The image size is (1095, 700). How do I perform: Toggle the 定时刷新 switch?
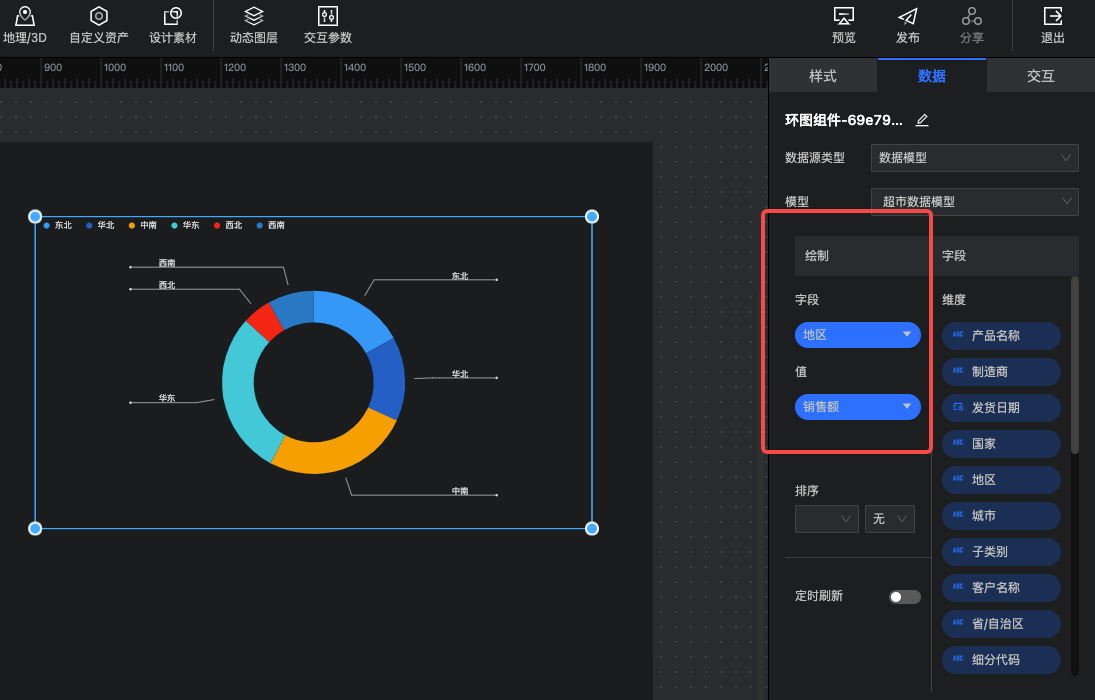click(x=905, y=597)
